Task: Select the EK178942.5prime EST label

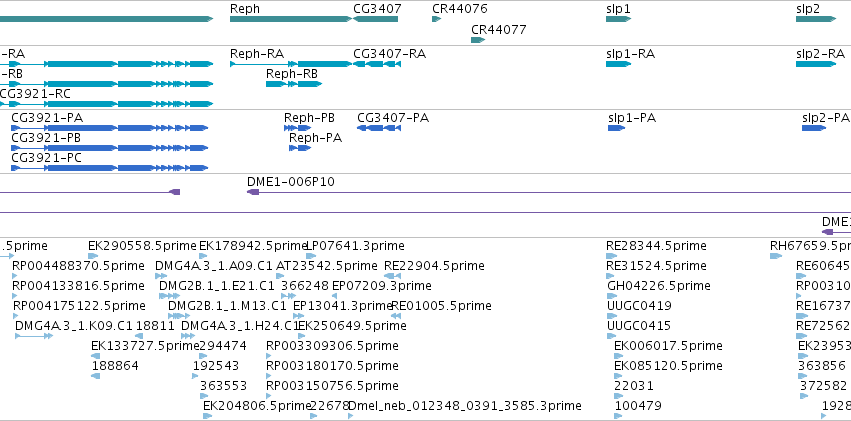Action: (253, 246)
